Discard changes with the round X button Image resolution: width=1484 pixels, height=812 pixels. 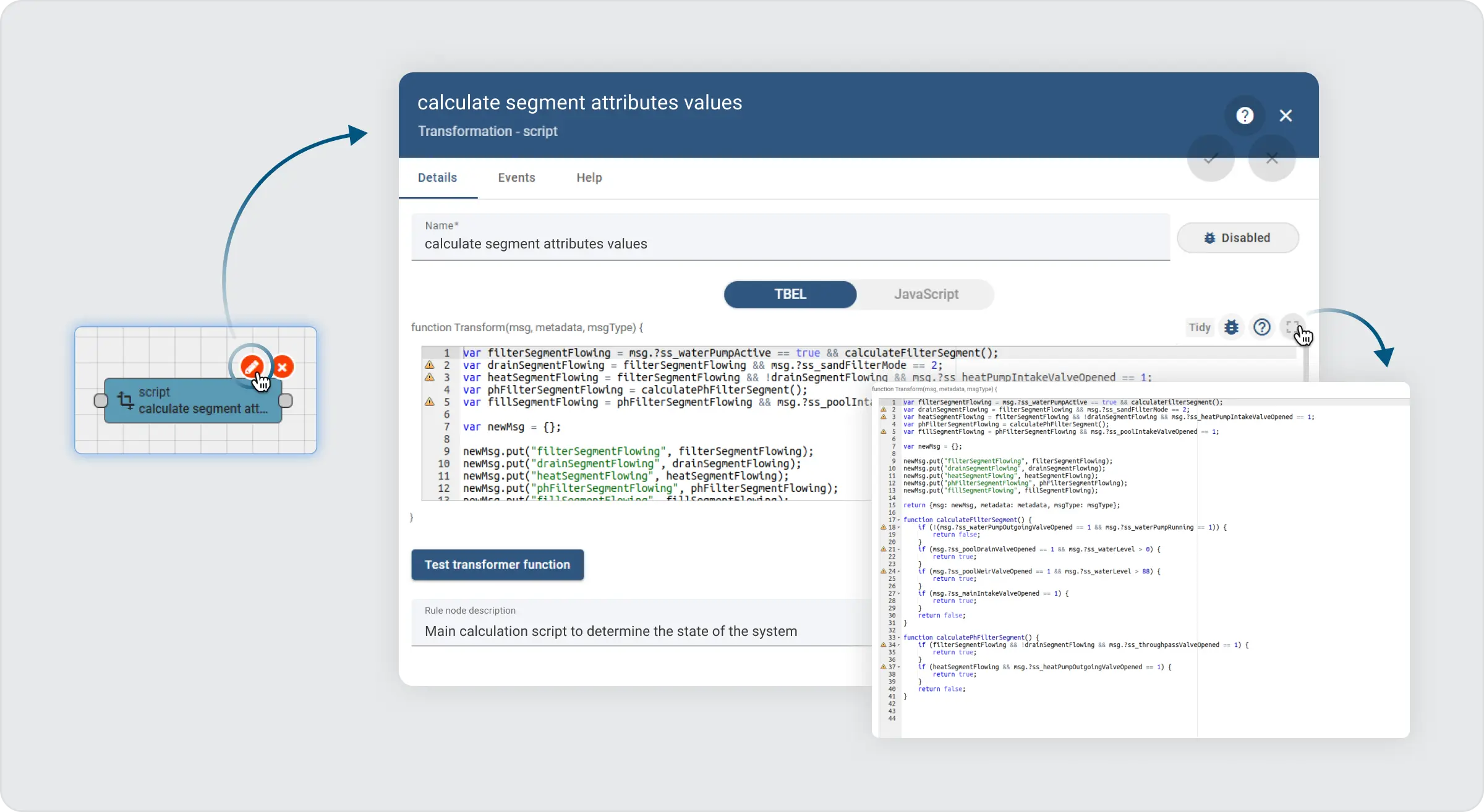tap(1271, 159)
